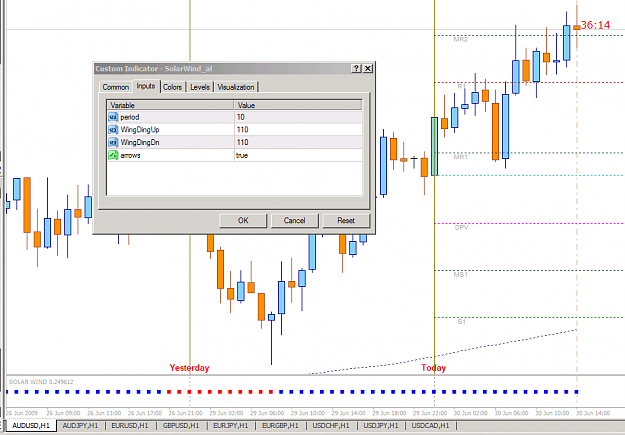Screen dimensions: 625x435
Task: Select the Inputs tab
Action: pos(146,86)
